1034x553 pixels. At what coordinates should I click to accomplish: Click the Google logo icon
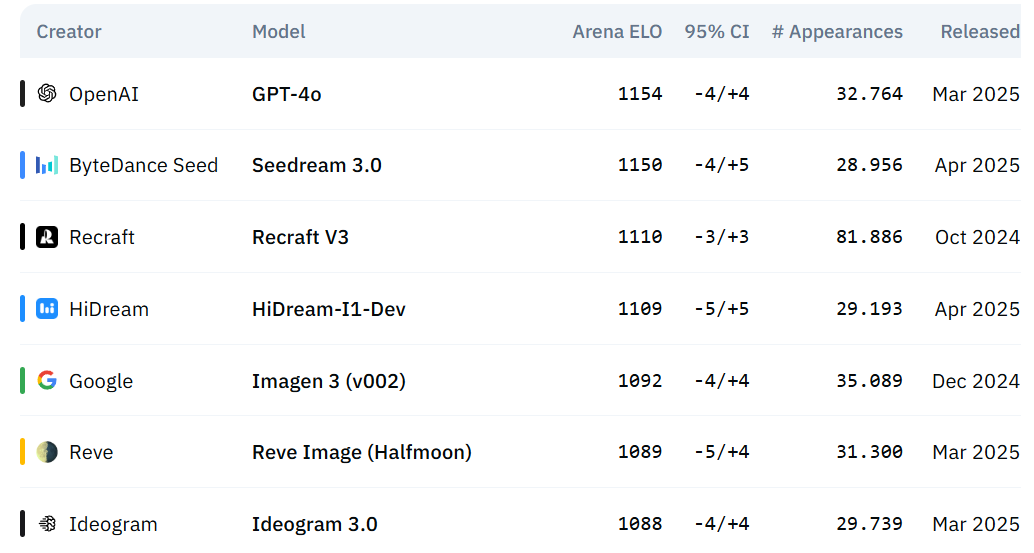click(x=47, y=381)
